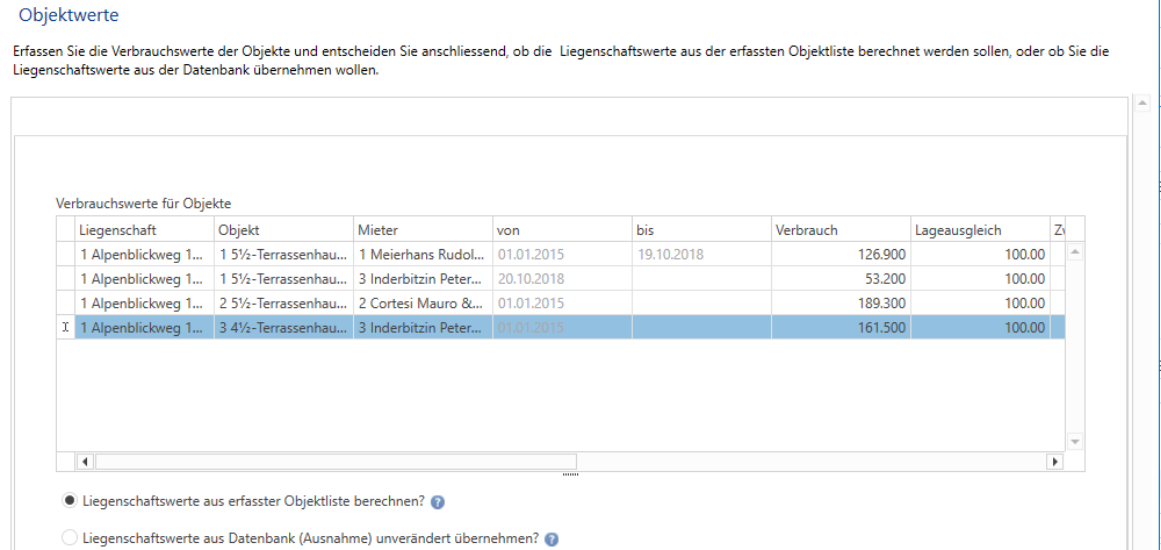Screen dimensions: 1161x550
Task: Click the outer panel's scroll-up arrow
Action: (1142, 103)
